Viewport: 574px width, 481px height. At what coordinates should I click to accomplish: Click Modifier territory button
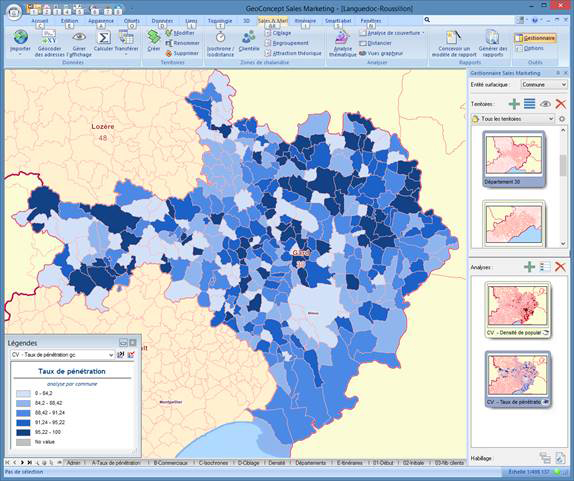pyautogui.click(x=180, y=33)
